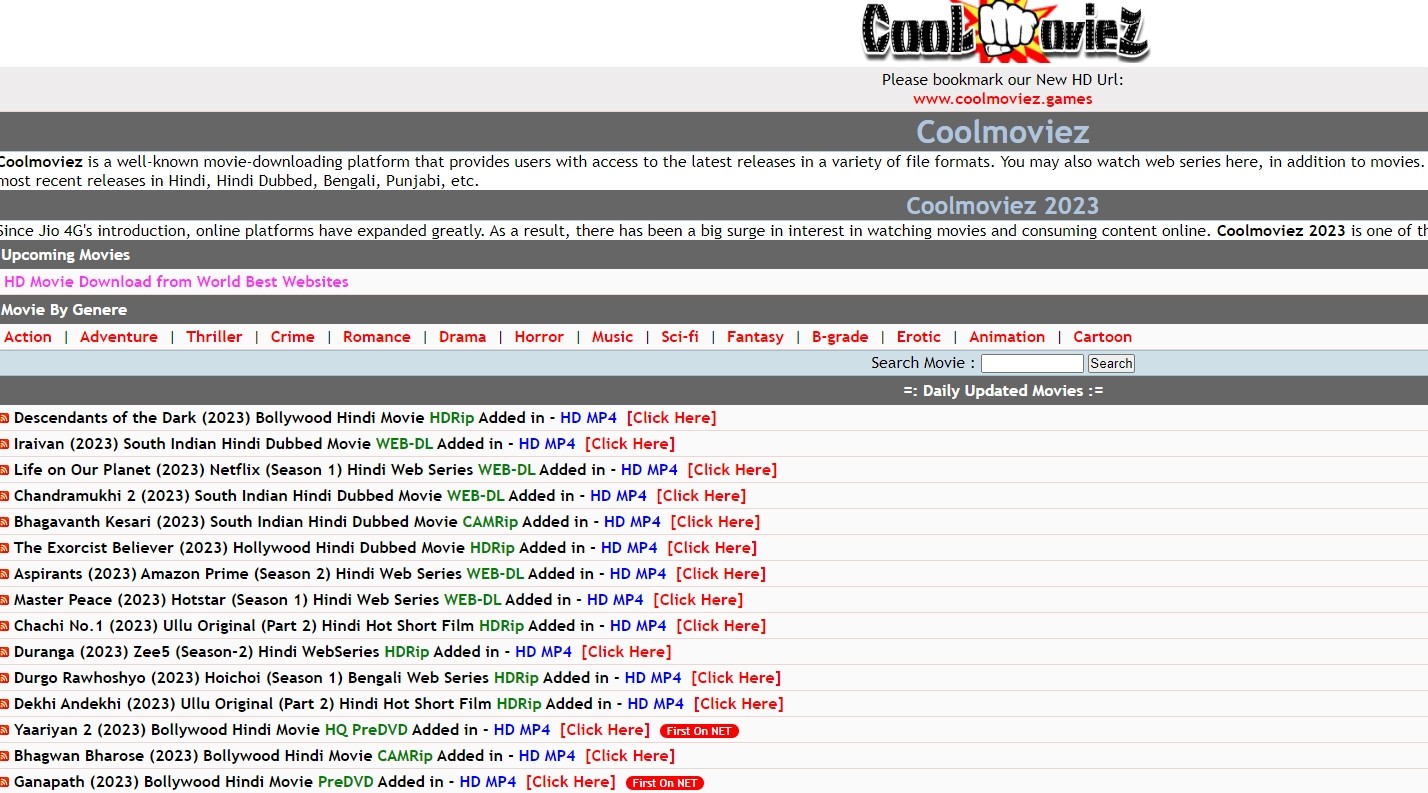Click the Movie By Genere header

pos(64,310)
